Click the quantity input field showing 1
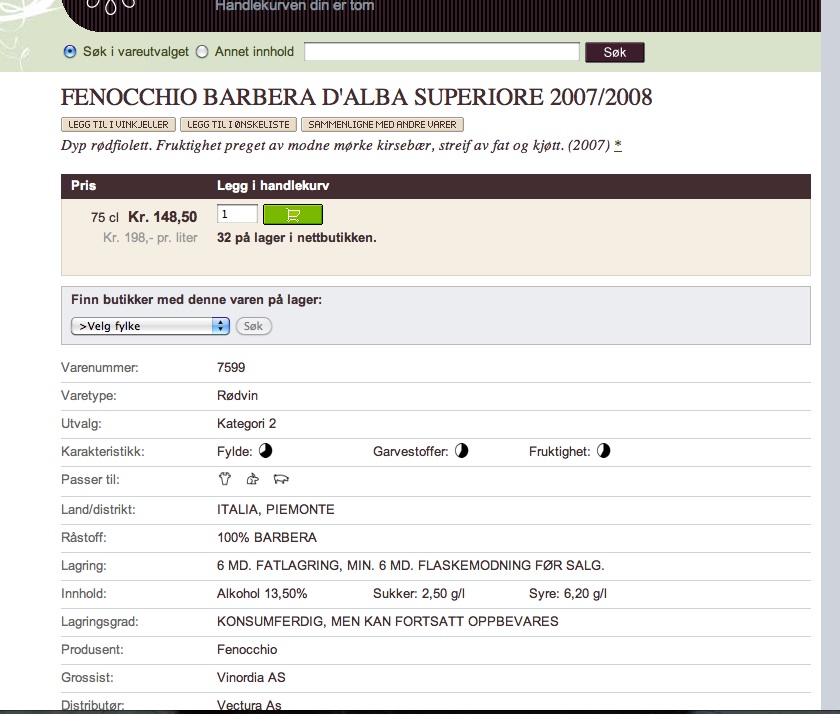840x714 pixels. point(237,214)
